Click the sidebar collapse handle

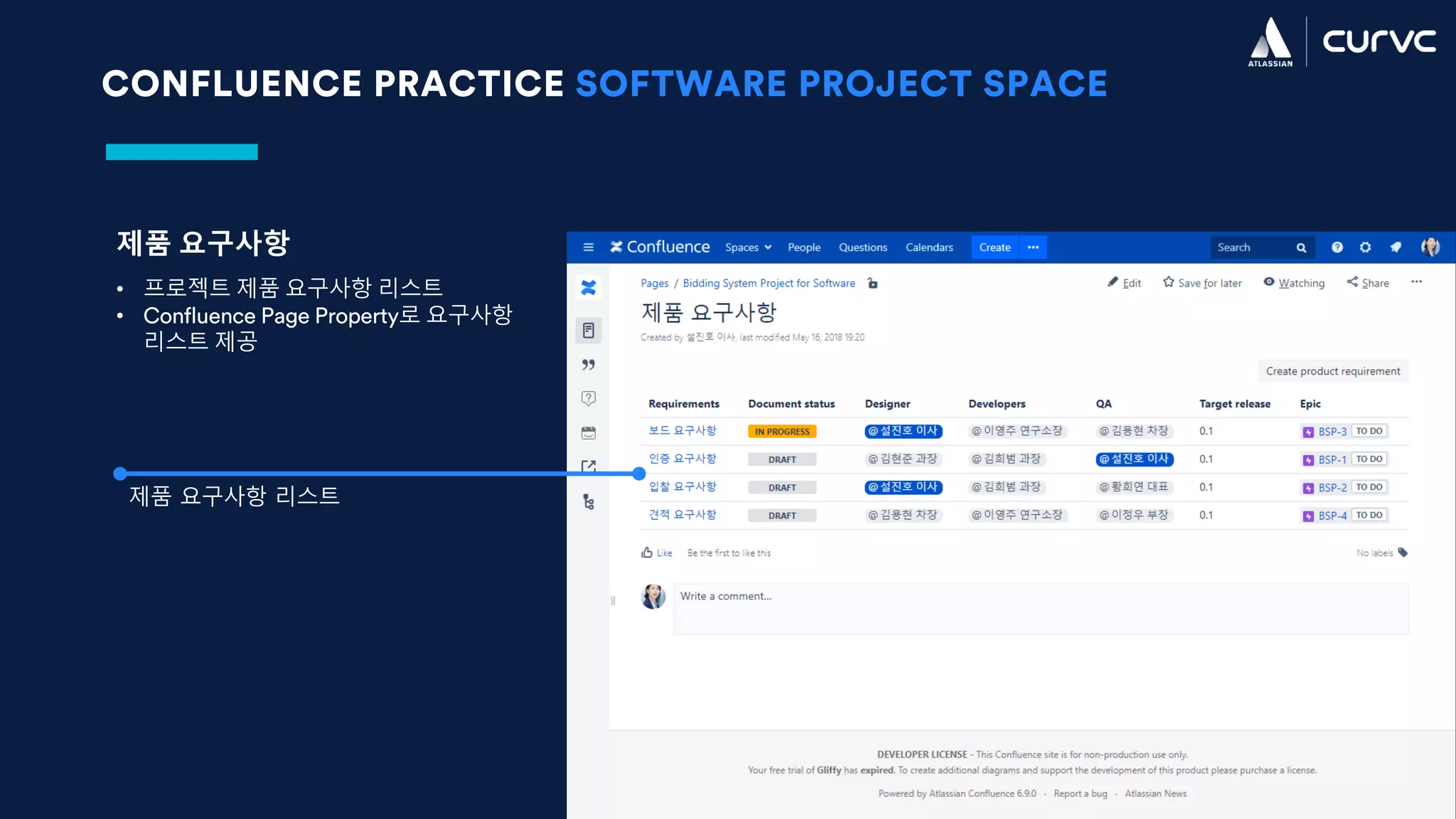coord(613,601)
